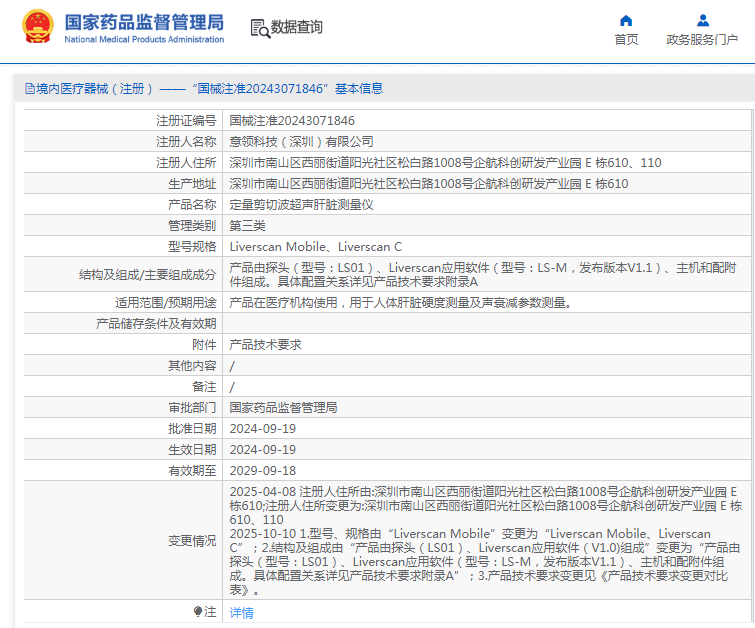This screenshot has height=628, width=755.
Task: Click the 数据查询 magnifier document icon
Action: (x=259, y=28)
